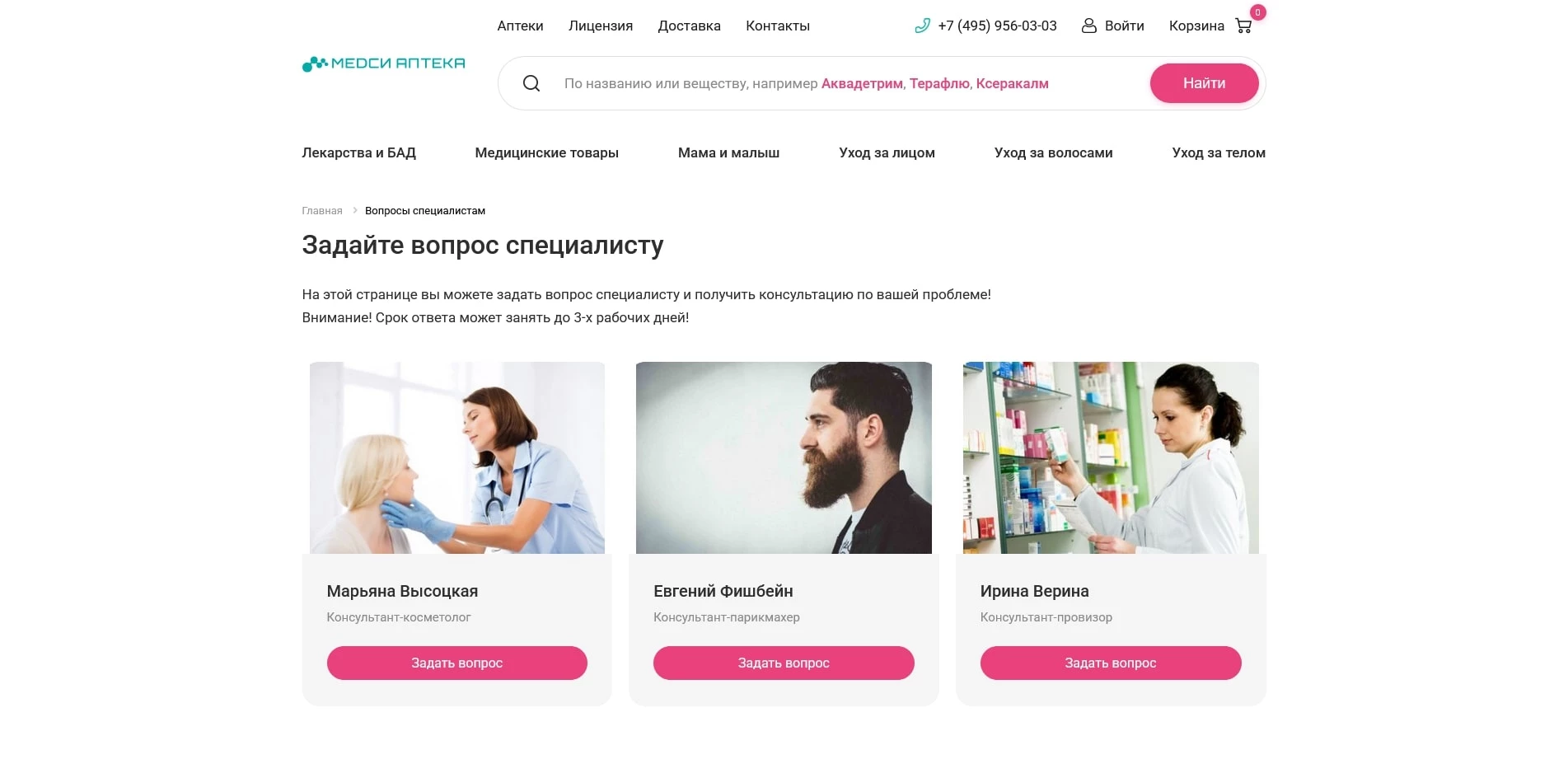Ask a question to Марьяна Высоцкая
The height and width of the screenshot is (764, 1568).
(x=456, y=663)
